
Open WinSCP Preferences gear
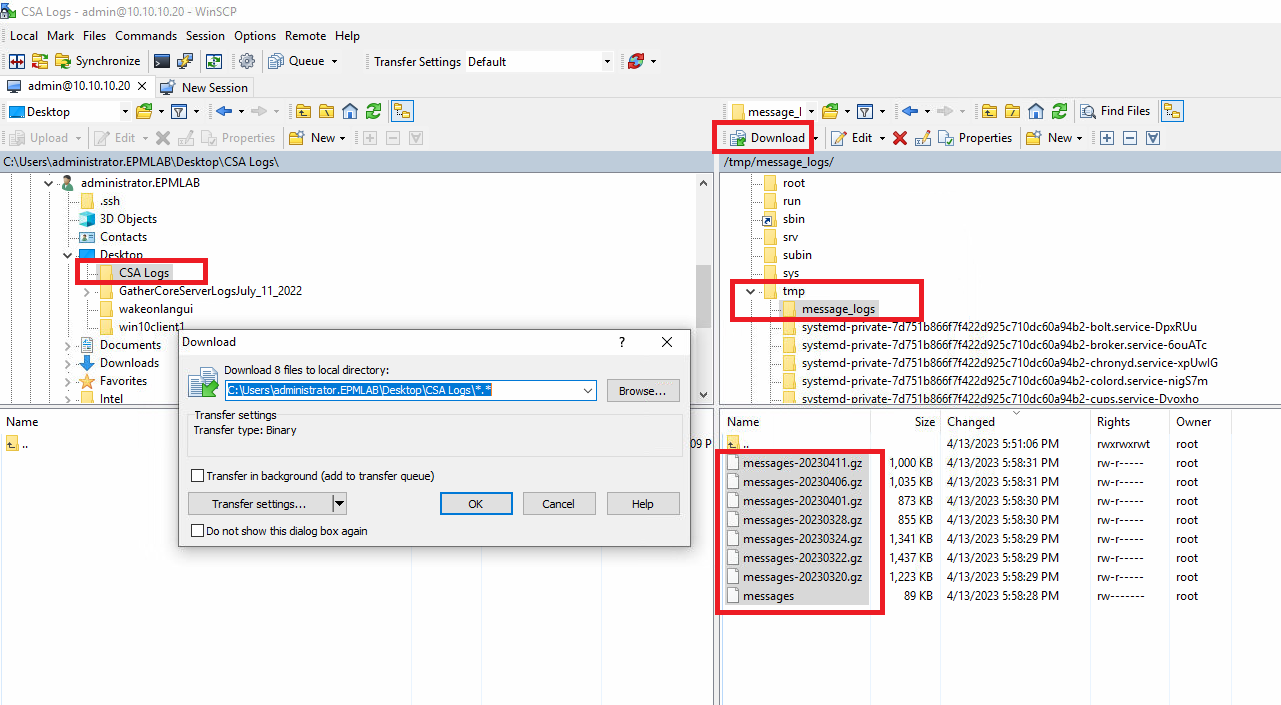click(x=247, y=61)
